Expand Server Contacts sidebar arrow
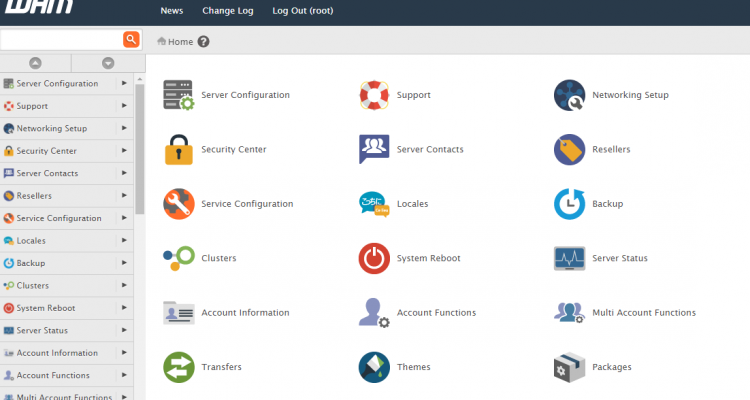The height and width of the screenshot is (400, 750). (x=124, y=173)
